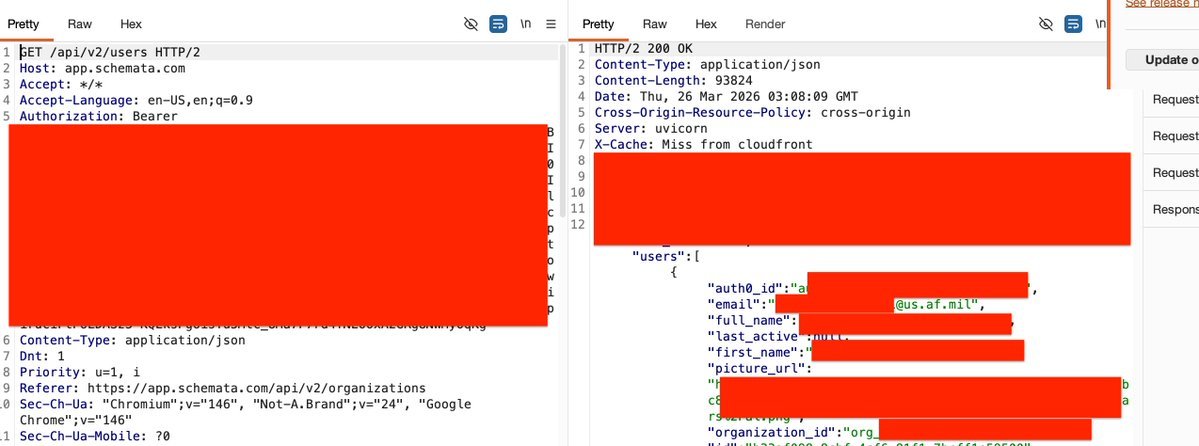Click the Google Chrome";v="146" continuation line

pyautogui.click(x=76, y=420)
